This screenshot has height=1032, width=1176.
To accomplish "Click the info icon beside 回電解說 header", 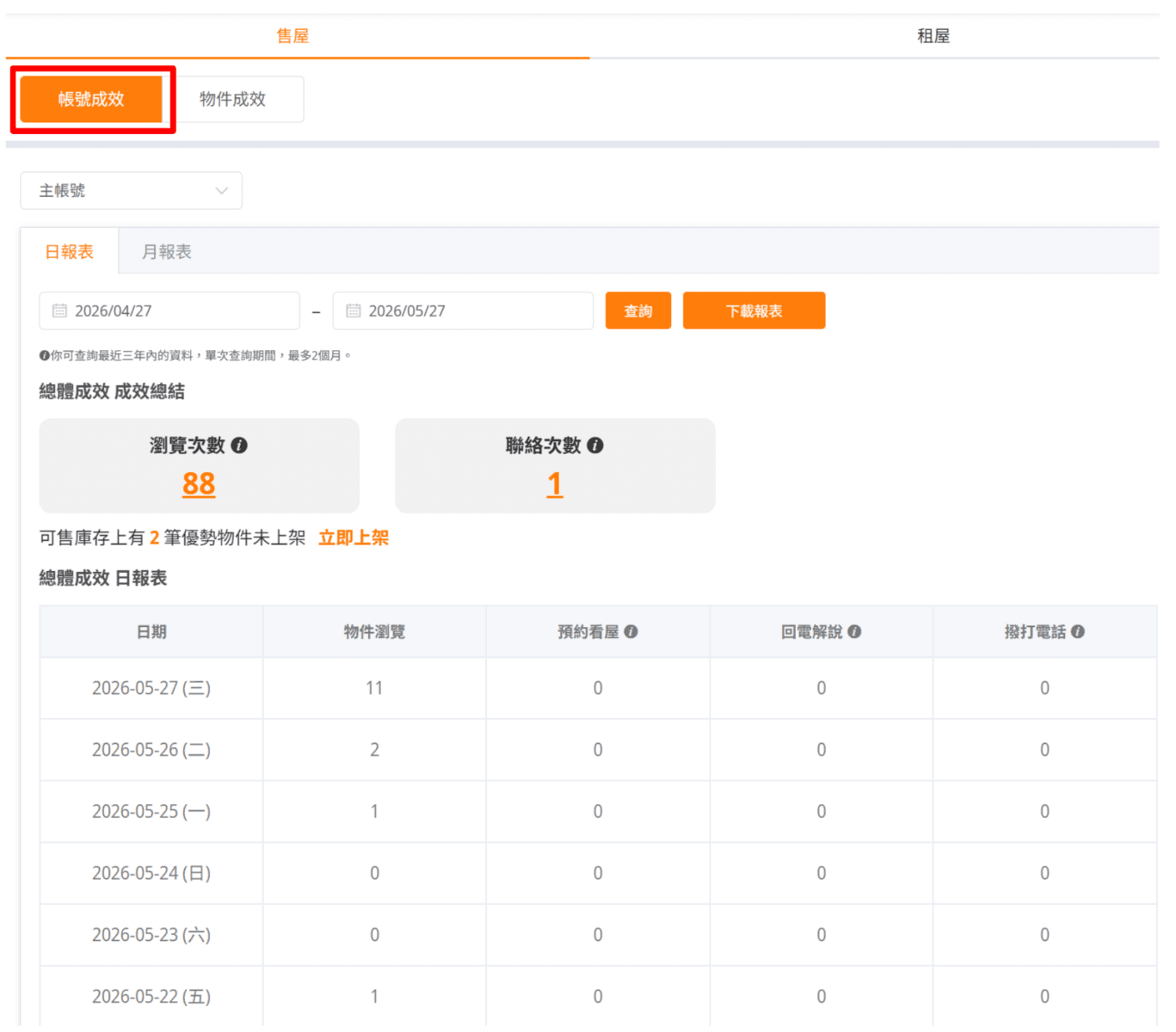I will 854,632.
